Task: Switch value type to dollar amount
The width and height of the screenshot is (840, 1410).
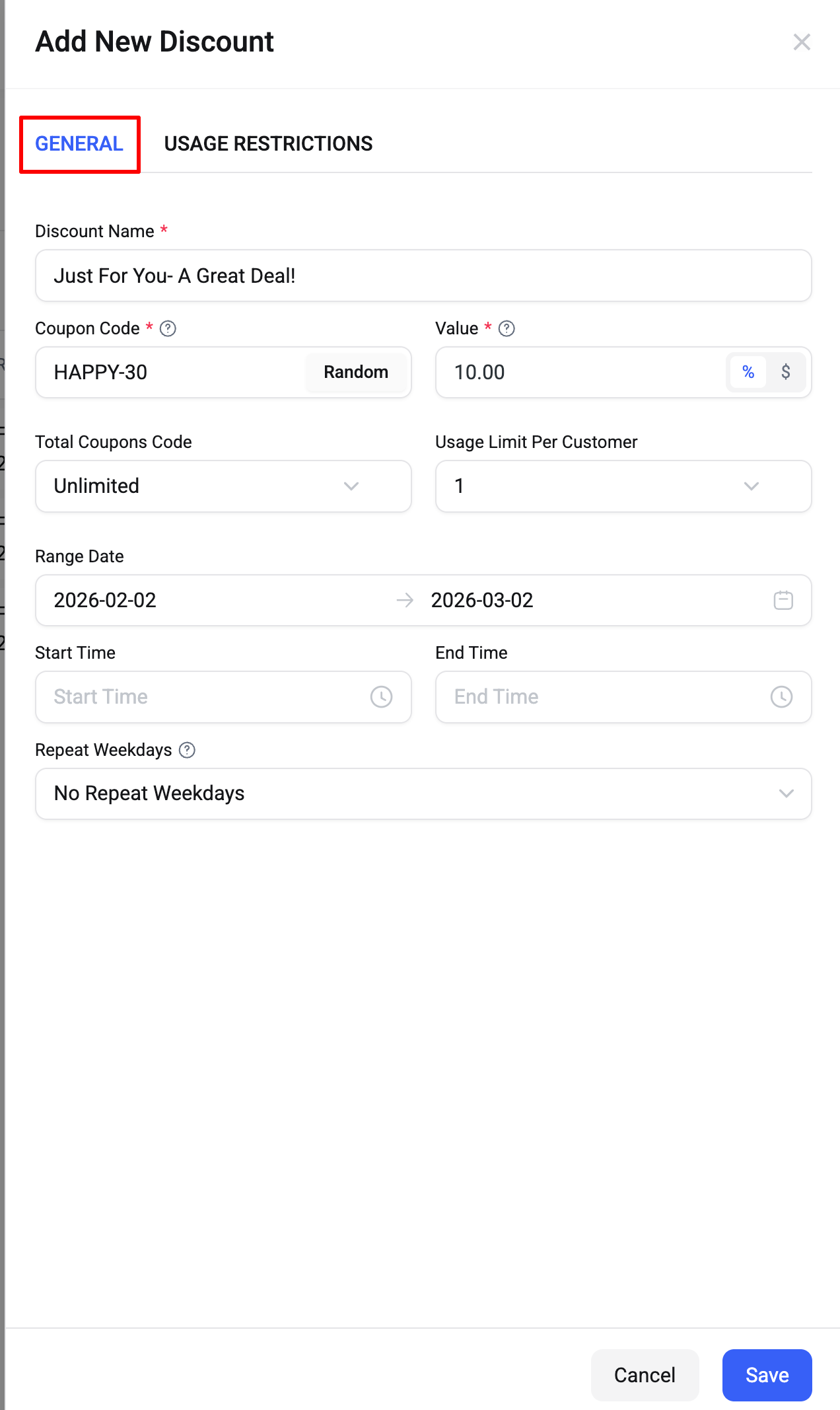Action: point(785,372)
